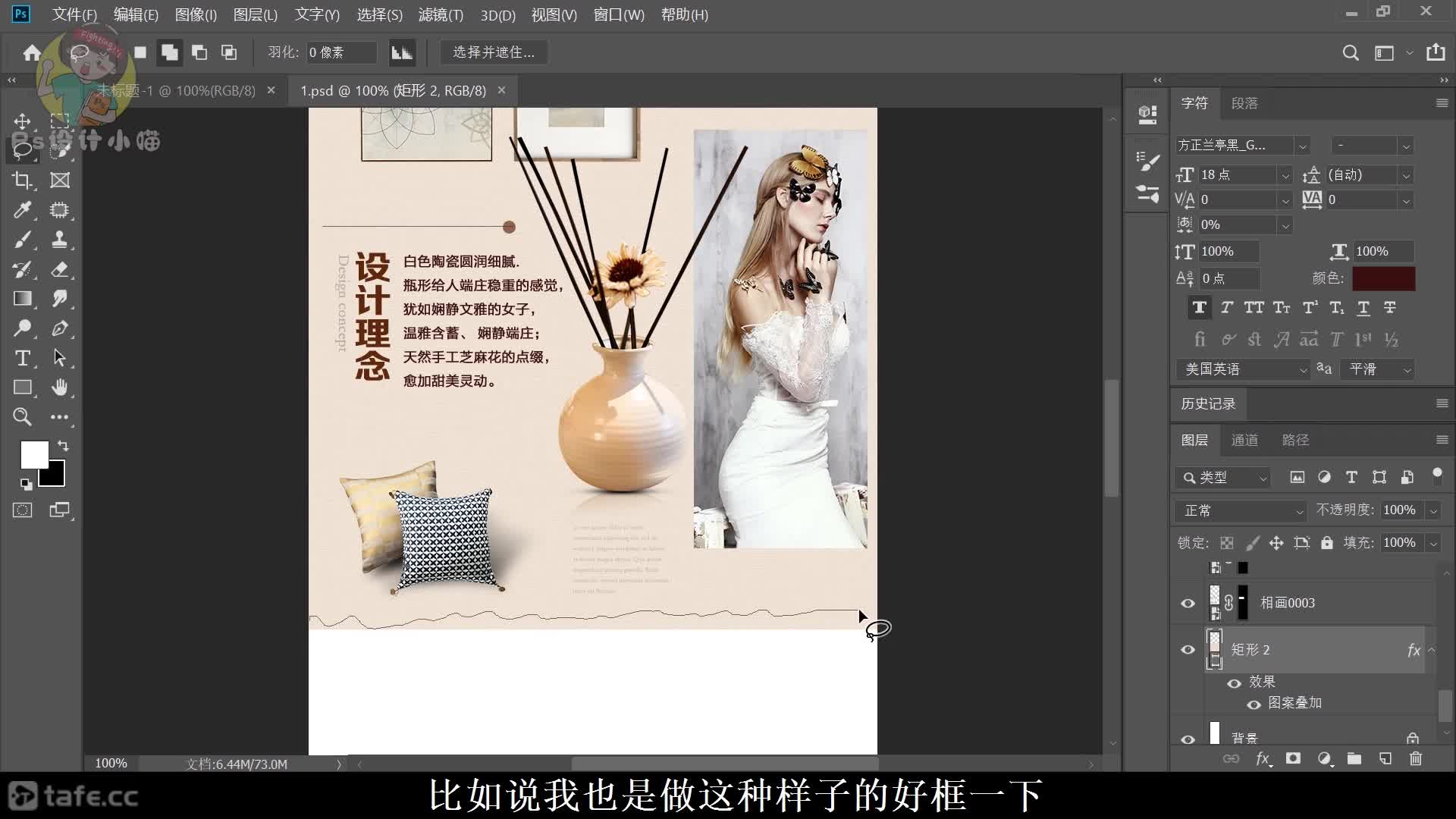
Task: Open the 窗口(W) menu
Action: click(x=619, y=14)
